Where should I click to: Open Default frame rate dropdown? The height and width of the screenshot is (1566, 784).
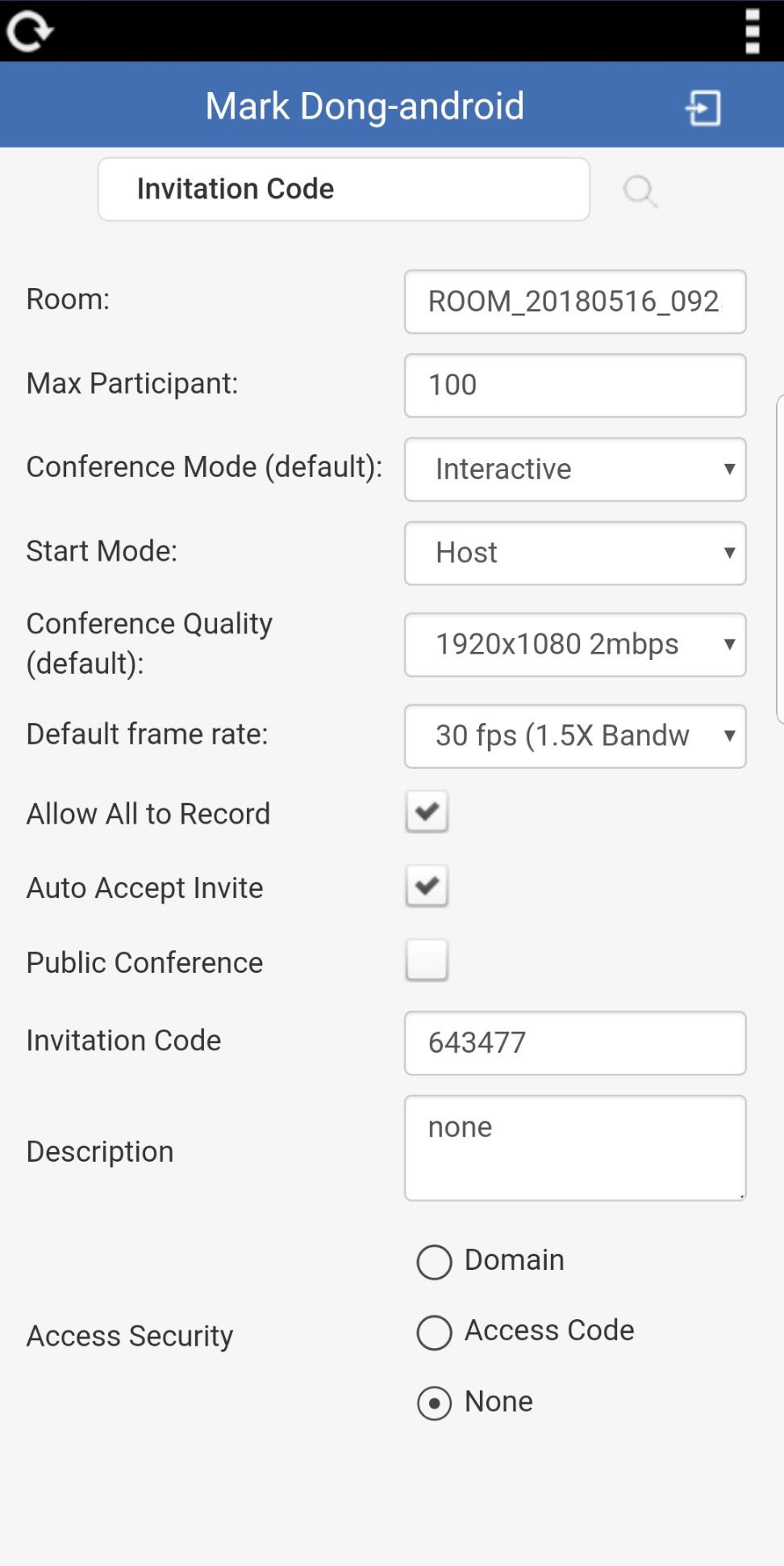tap(575, 737)
